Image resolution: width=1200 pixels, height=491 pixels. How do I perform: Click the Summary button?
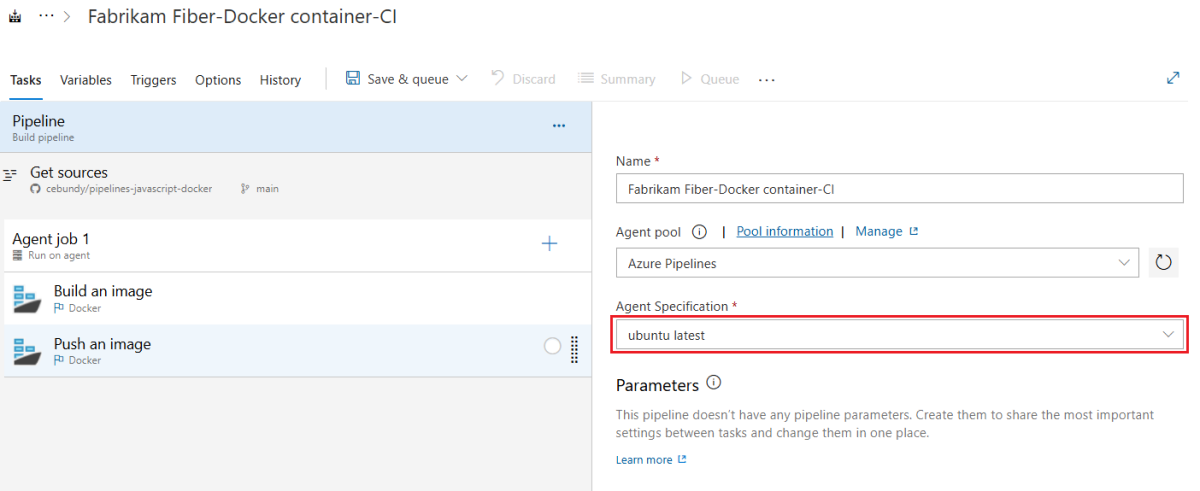(616, 79)
